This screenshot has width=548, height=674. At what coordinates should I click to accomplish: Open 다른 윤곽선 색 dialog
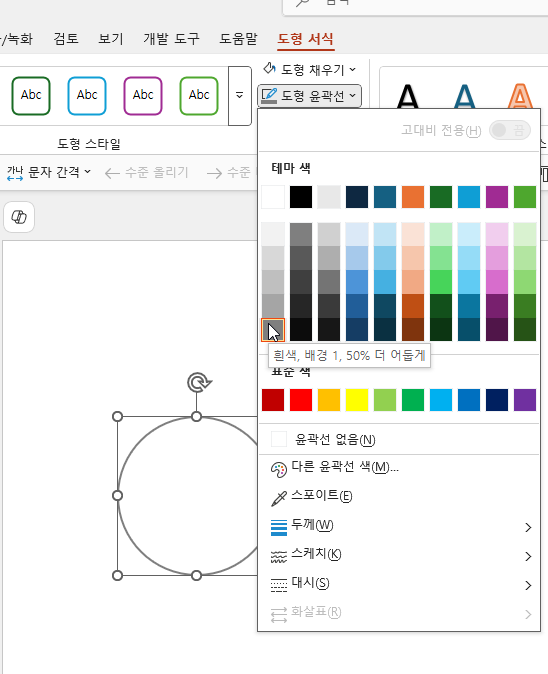point(399,468)
